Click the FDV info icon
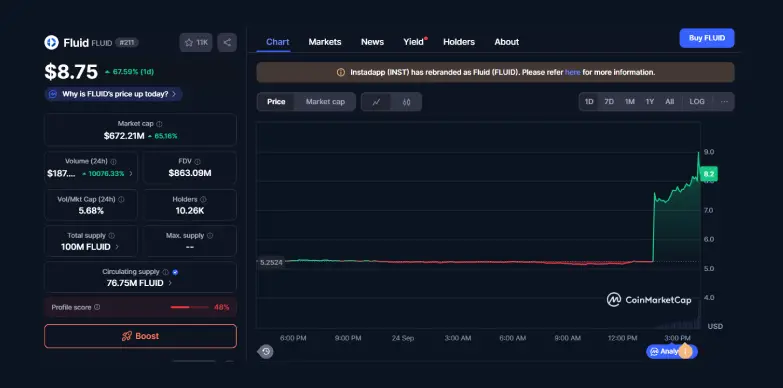 tap(198, 162)
